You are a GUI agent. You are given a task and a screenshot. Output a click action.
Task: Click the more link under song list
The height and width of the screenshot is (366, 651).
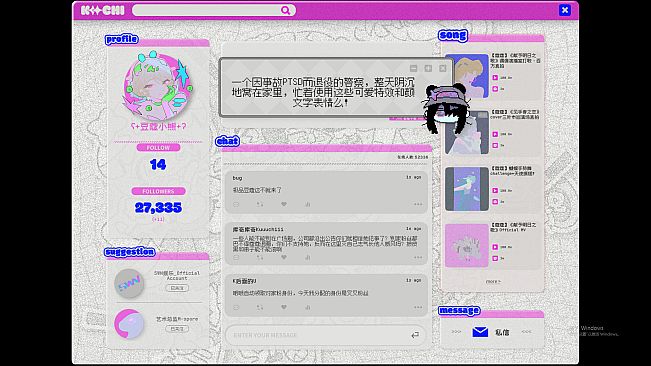click(493, 281)
